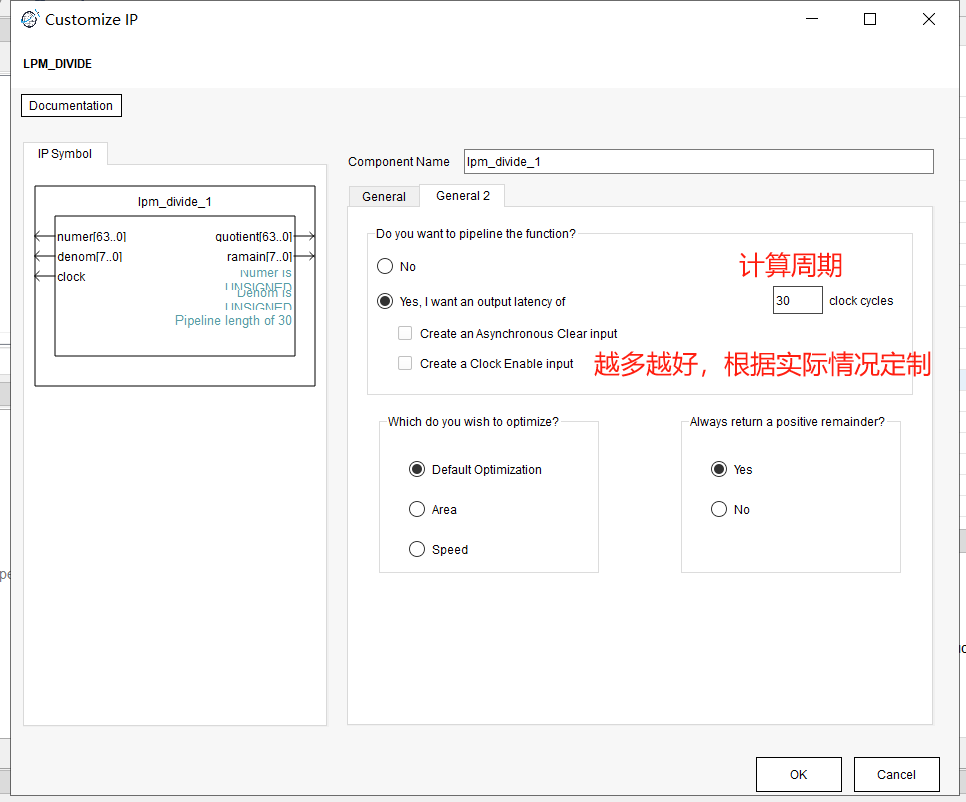Select Default Optimization radio button
The height and width of the screenshot is (802, 966).
pos(417,470)
